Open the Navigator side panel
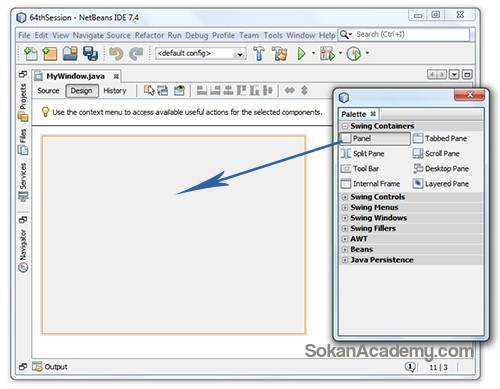 (x=23, y=250)
